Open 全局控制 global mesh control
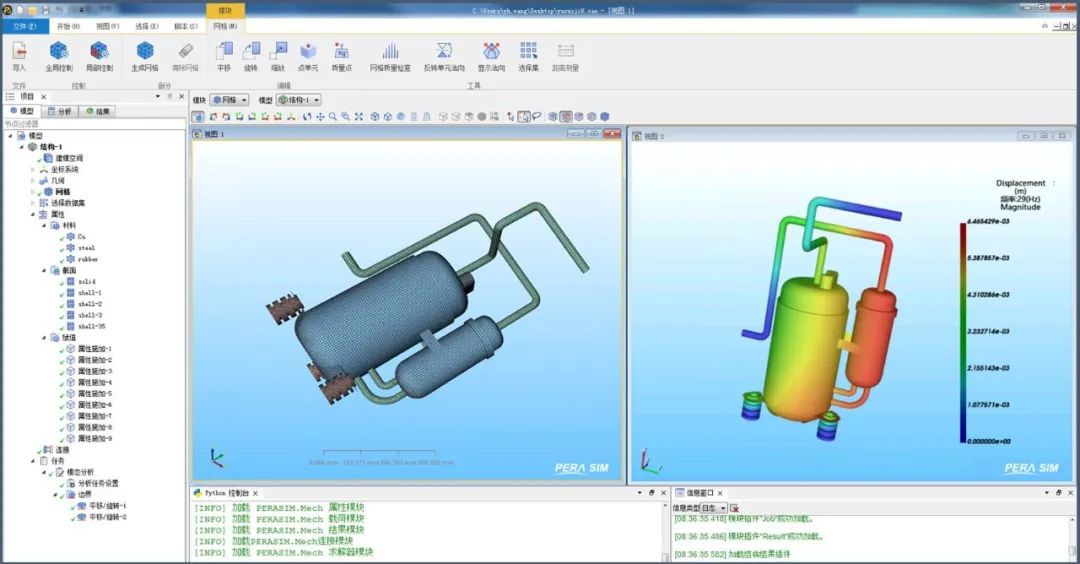The height and width of the screenshot is (564, 1080). (x=59, y=53)
